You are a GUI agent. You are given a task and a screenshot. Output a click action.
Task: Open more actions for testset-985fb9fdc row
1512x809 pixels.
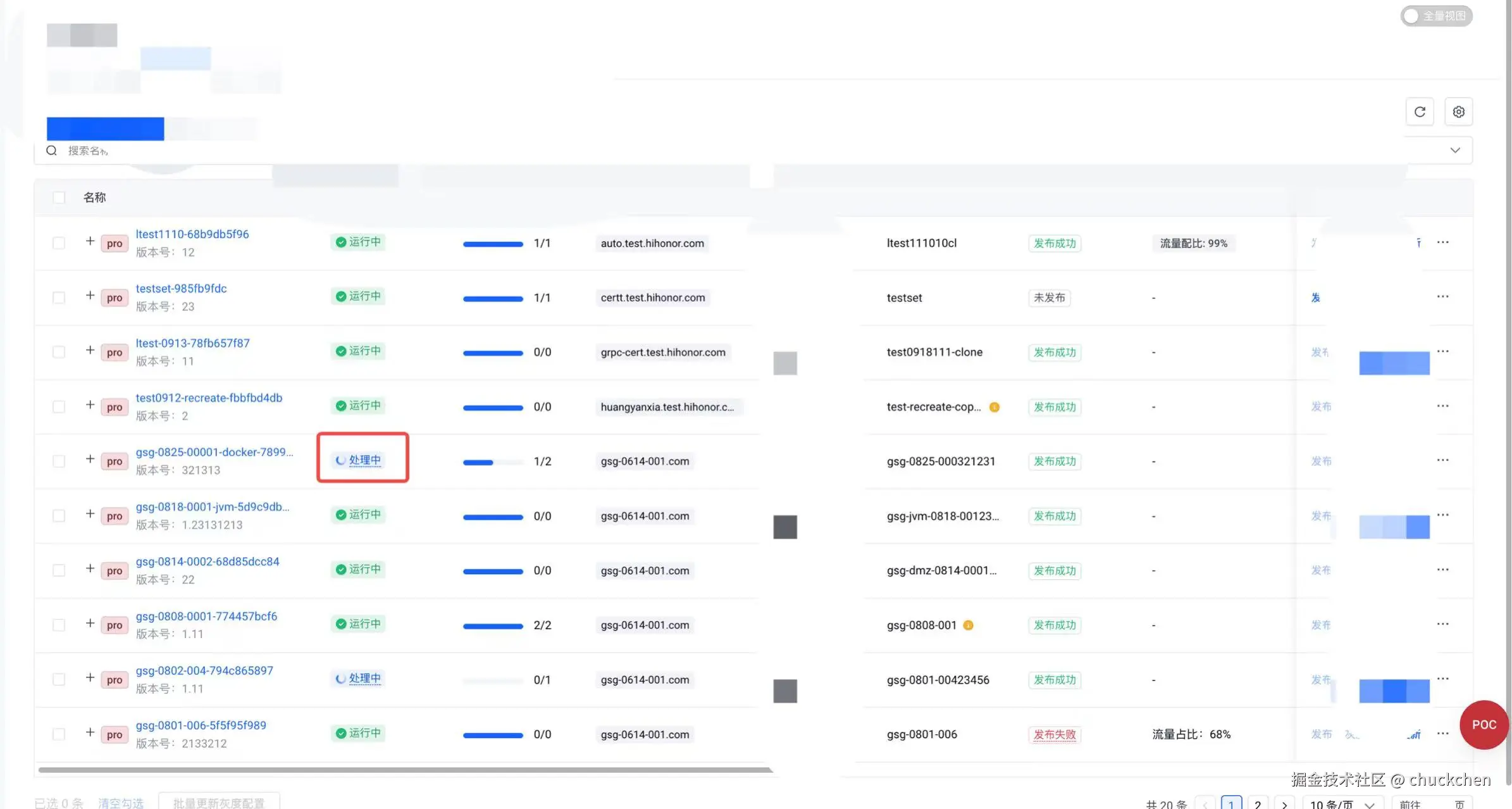click(1442, 297)
